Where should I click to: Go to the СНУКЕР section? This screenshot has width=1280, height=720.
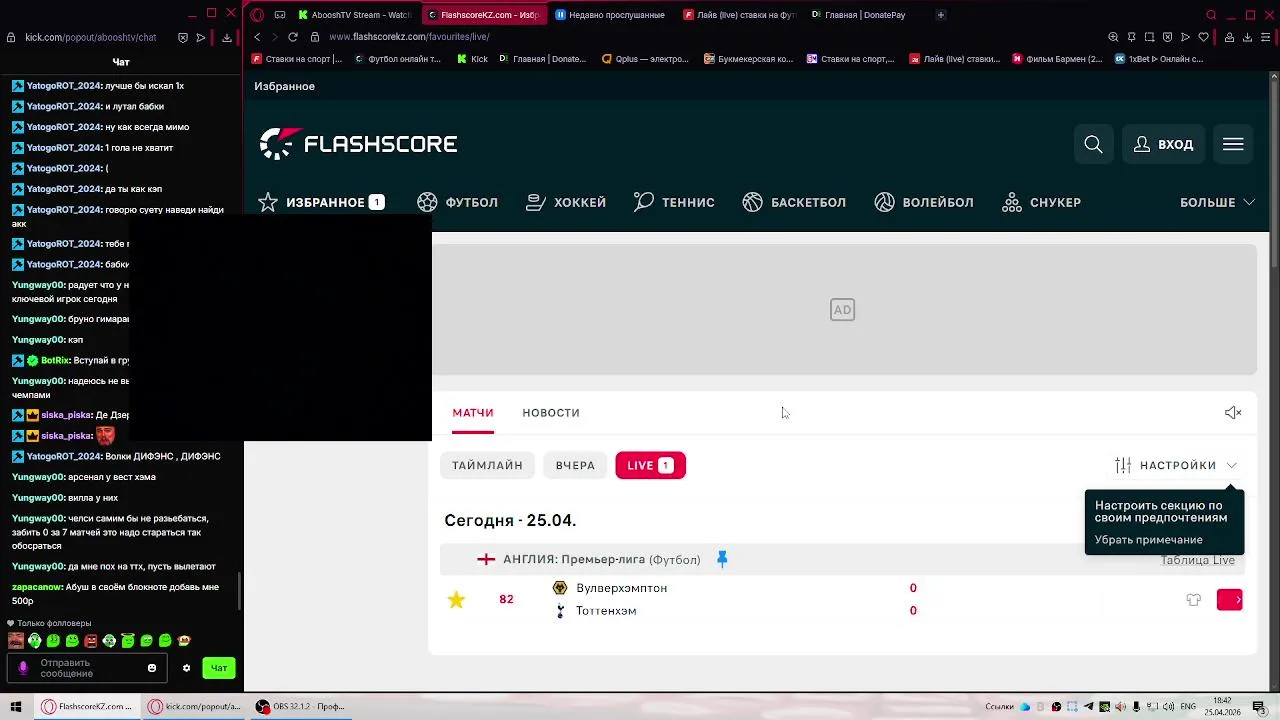pyautogui.click(x=1041, y=202)
